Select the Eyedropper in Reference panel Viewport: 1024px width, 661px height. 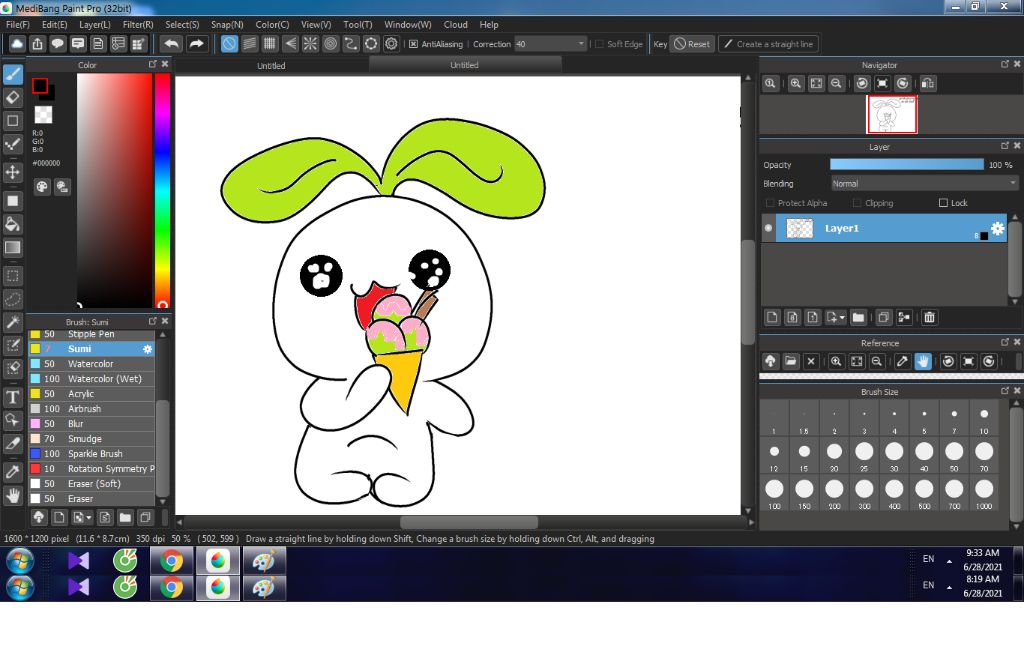902,361
